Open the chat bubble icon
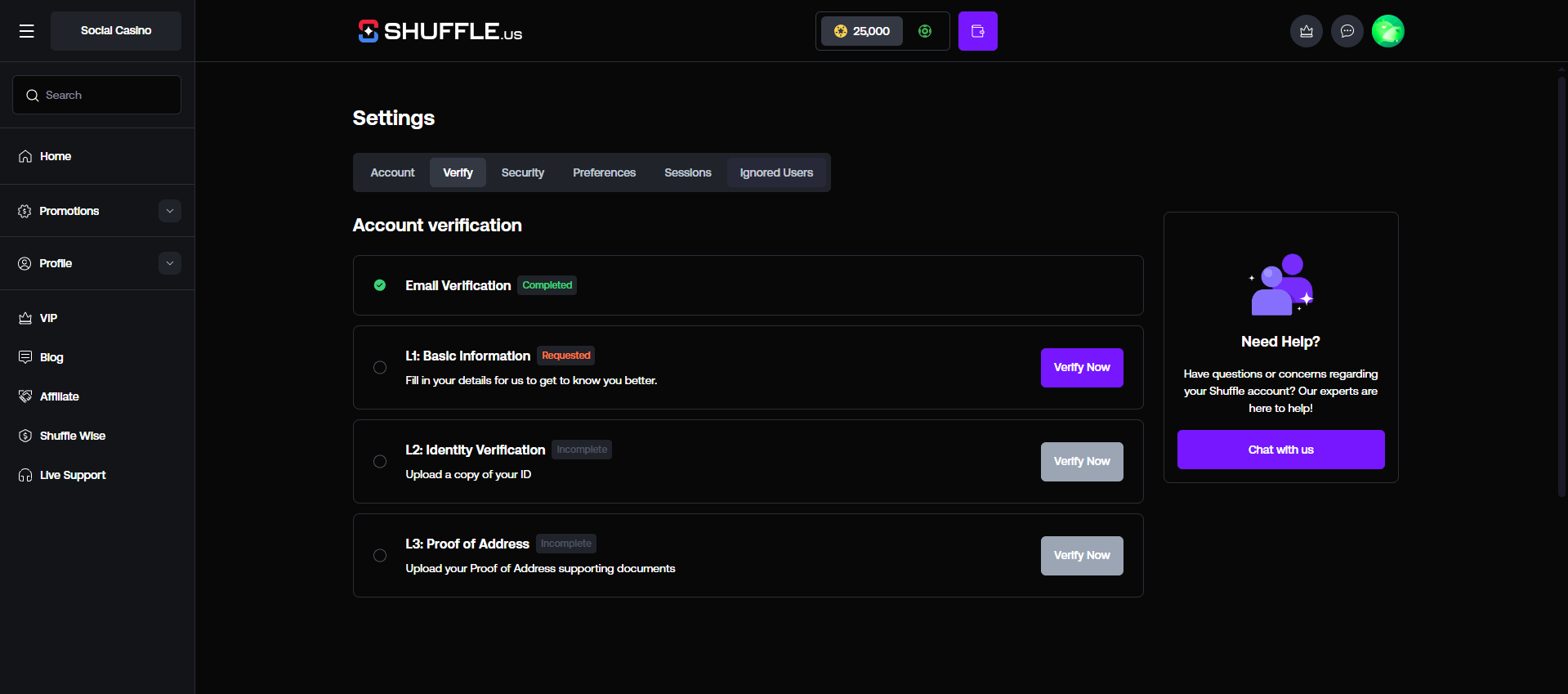 (1347, 31)
